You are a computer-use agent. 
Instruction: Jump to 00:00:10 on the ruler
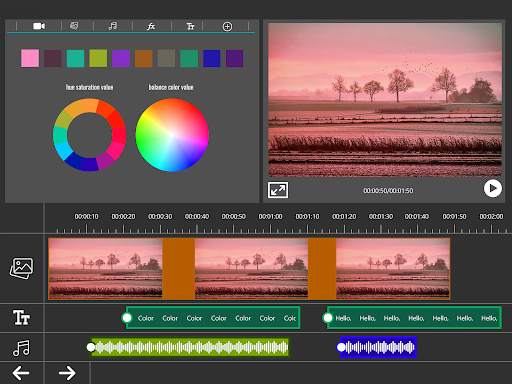86,217
